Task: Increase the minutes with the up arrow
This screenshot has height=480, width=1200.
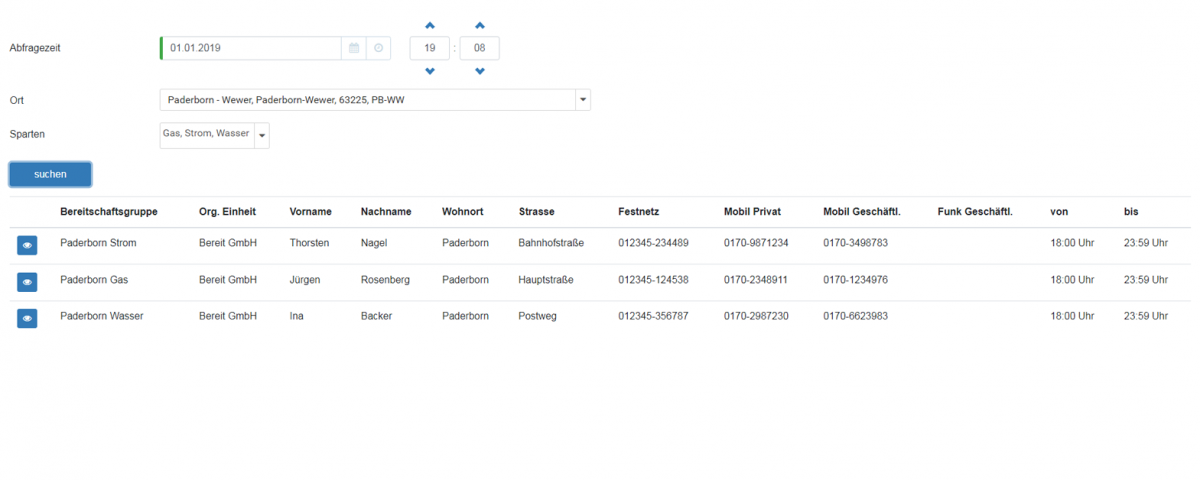Action: pyautogui.click(x=480, y=25)
